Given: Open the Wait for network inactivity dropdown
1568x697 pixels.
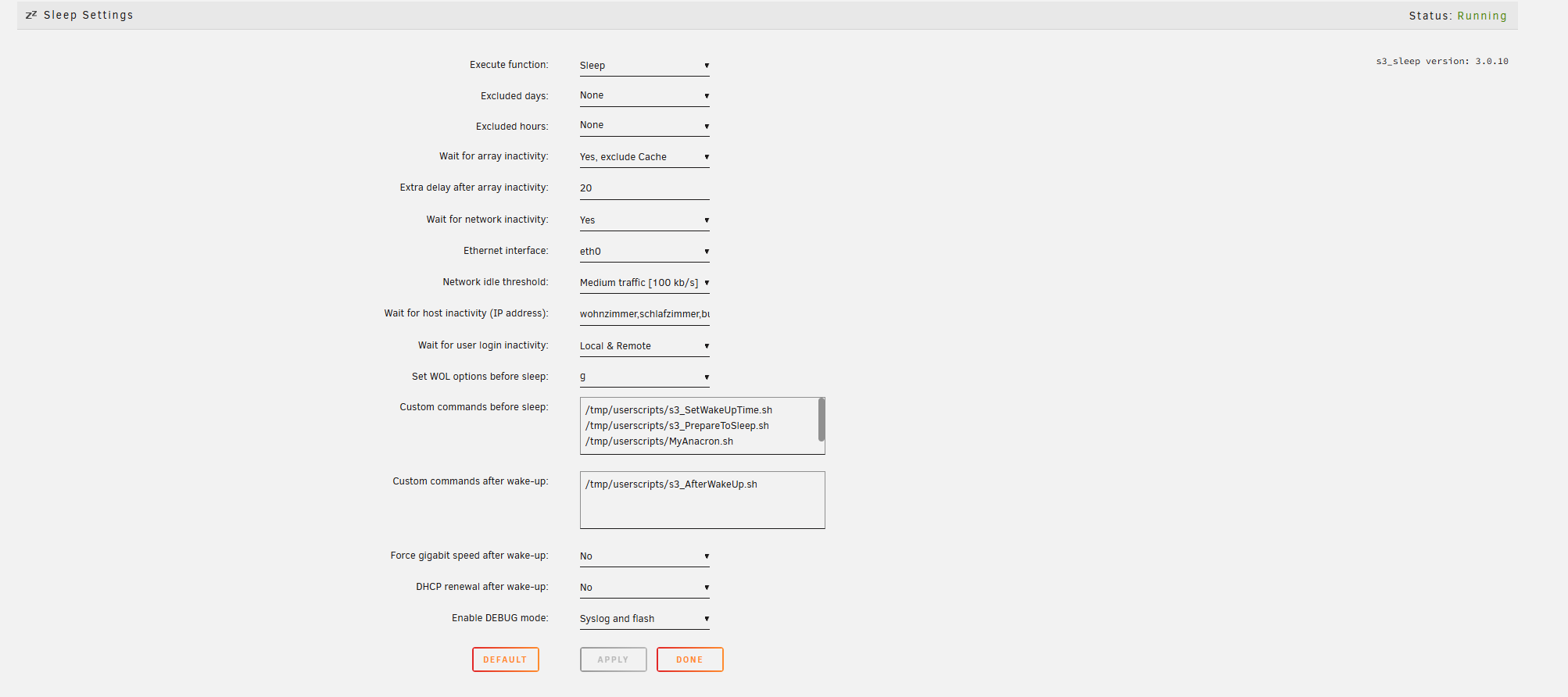Looking at the screenshot, I should 644,220.
